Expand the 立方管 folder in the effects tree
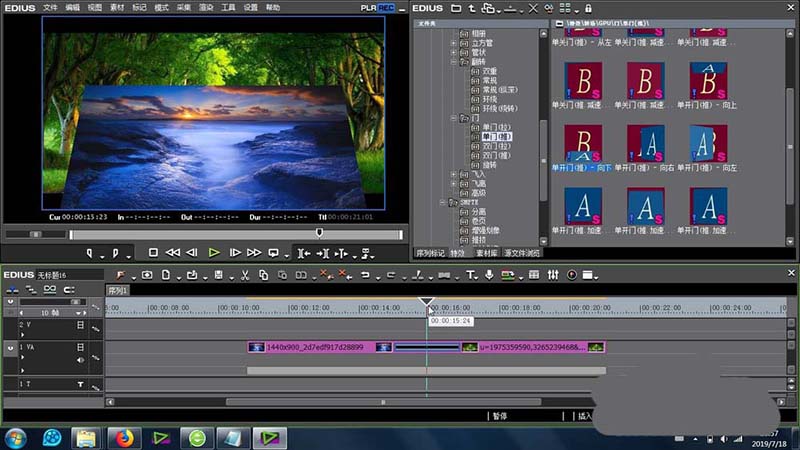The width and height of the screenshot is (800, 450). (x=455, y=42)
